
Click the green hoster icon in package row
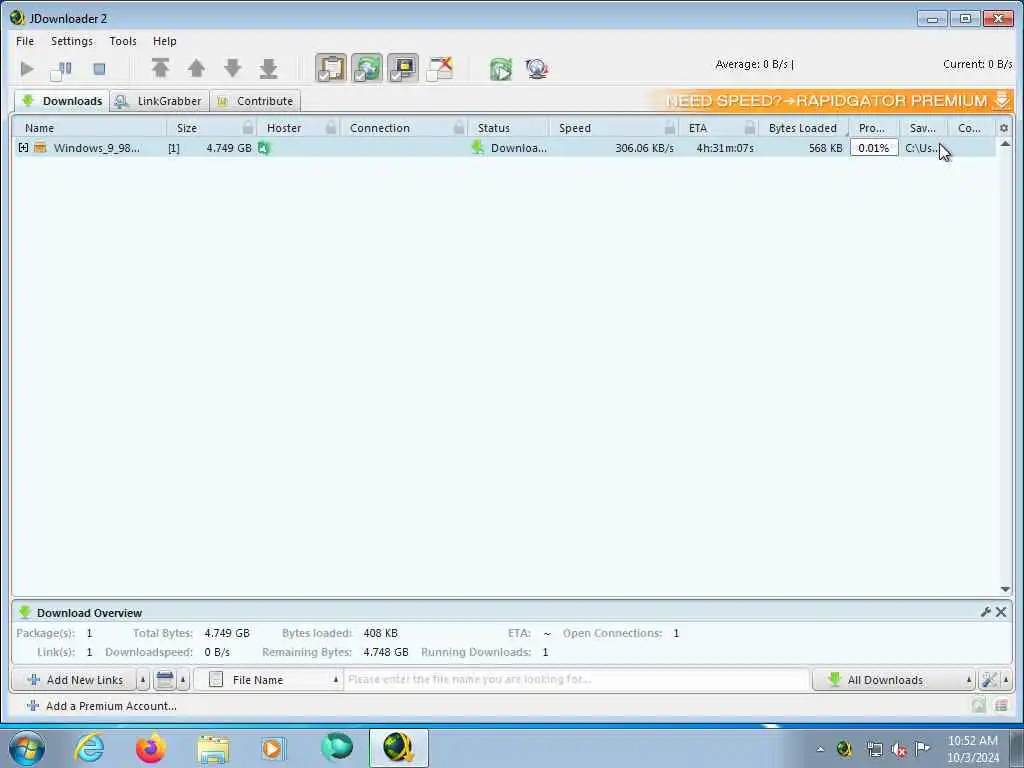coord(264,148)
